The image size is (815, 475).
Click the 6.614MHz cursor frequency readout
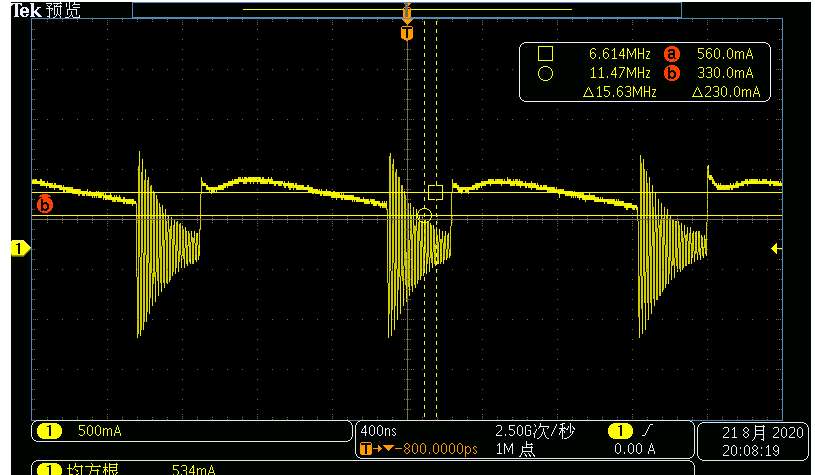click(x=620, y=54)
